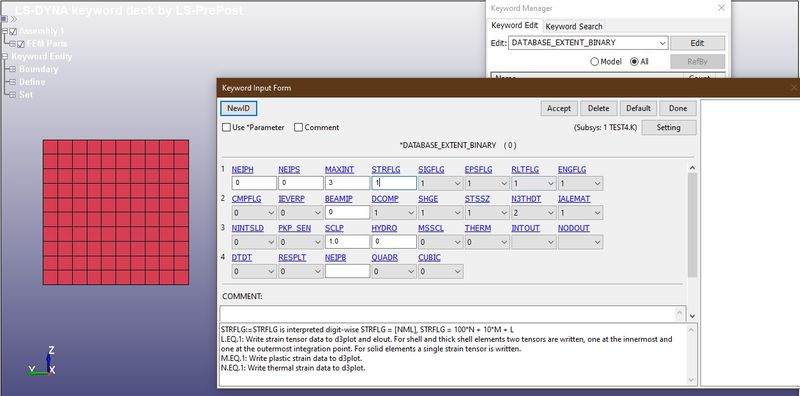Enable the Use *Parameter checkbox

point(226,128)
